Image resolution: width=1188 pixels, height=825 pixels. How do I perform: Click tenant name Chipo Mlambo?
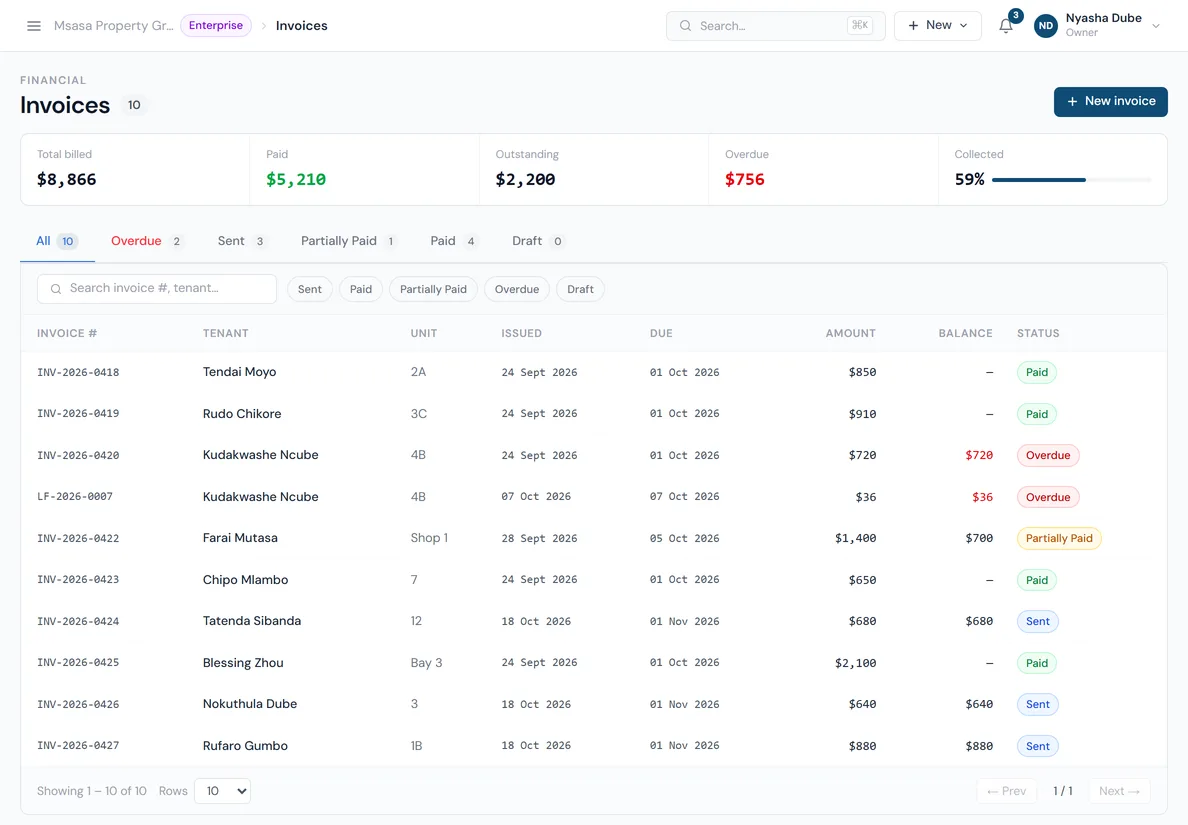pyautogui.click(x=245, y=580)
